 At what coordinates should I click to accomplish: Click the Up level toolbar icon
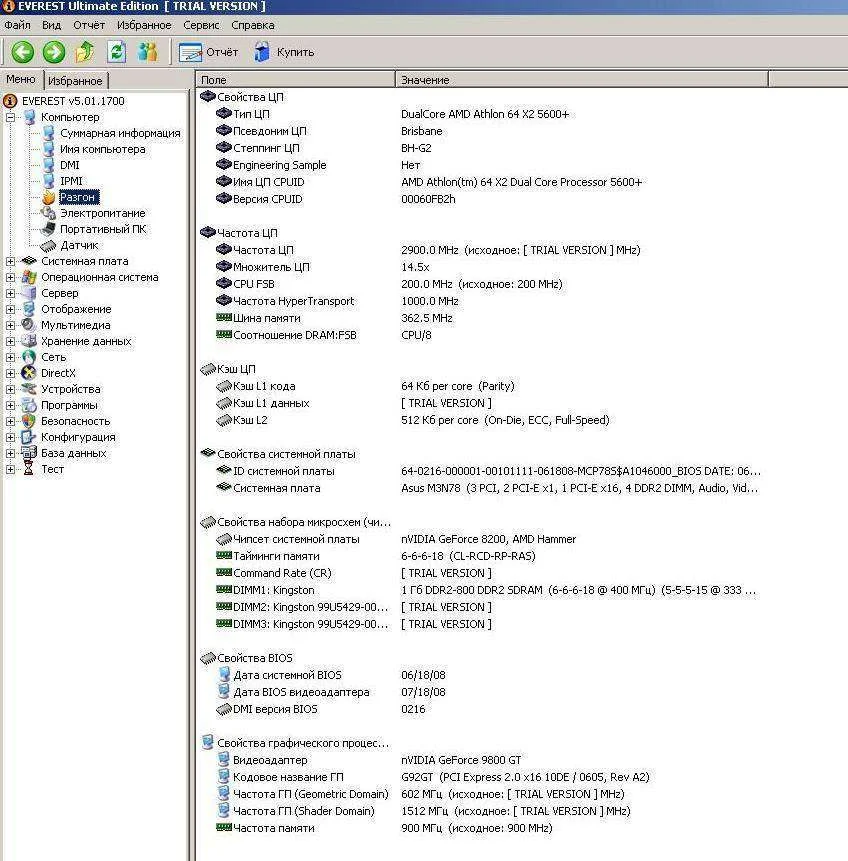pyautogui.click(x=85, y=52)
